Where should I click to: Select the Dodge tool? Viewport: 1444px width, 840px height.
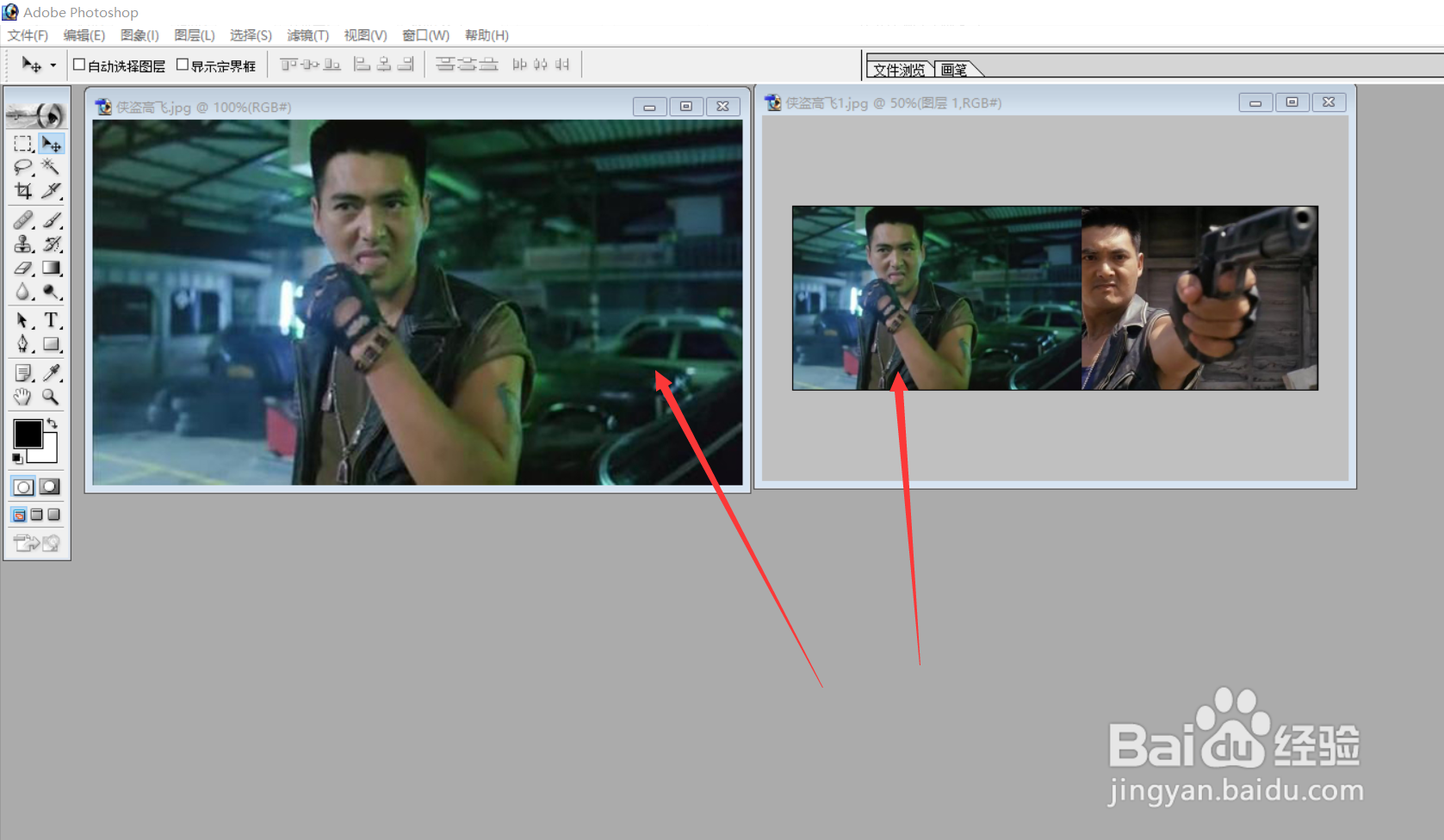(52, 293)
